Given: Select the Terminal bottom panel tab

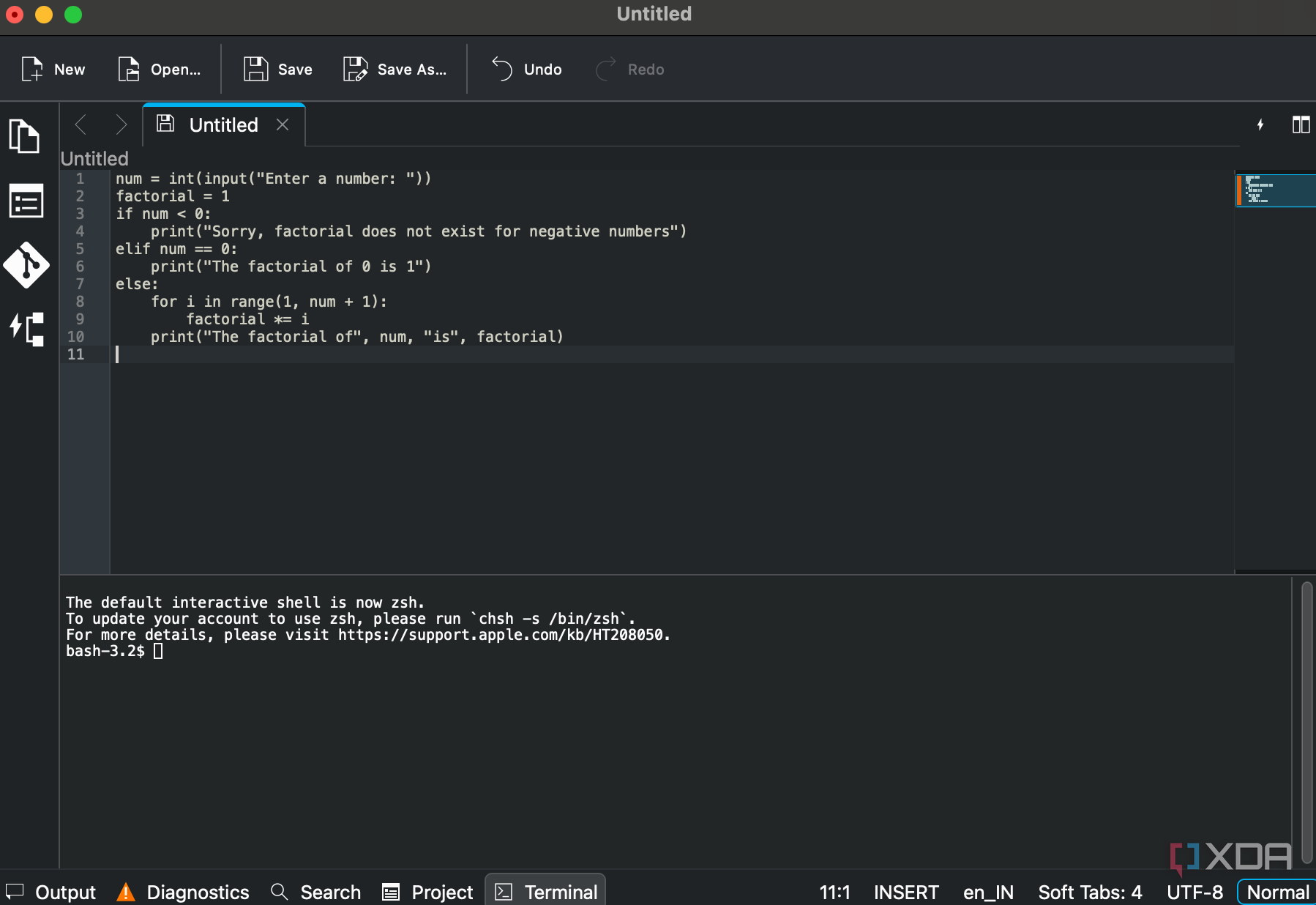Looking at the screenshot, I should [545, 891].
